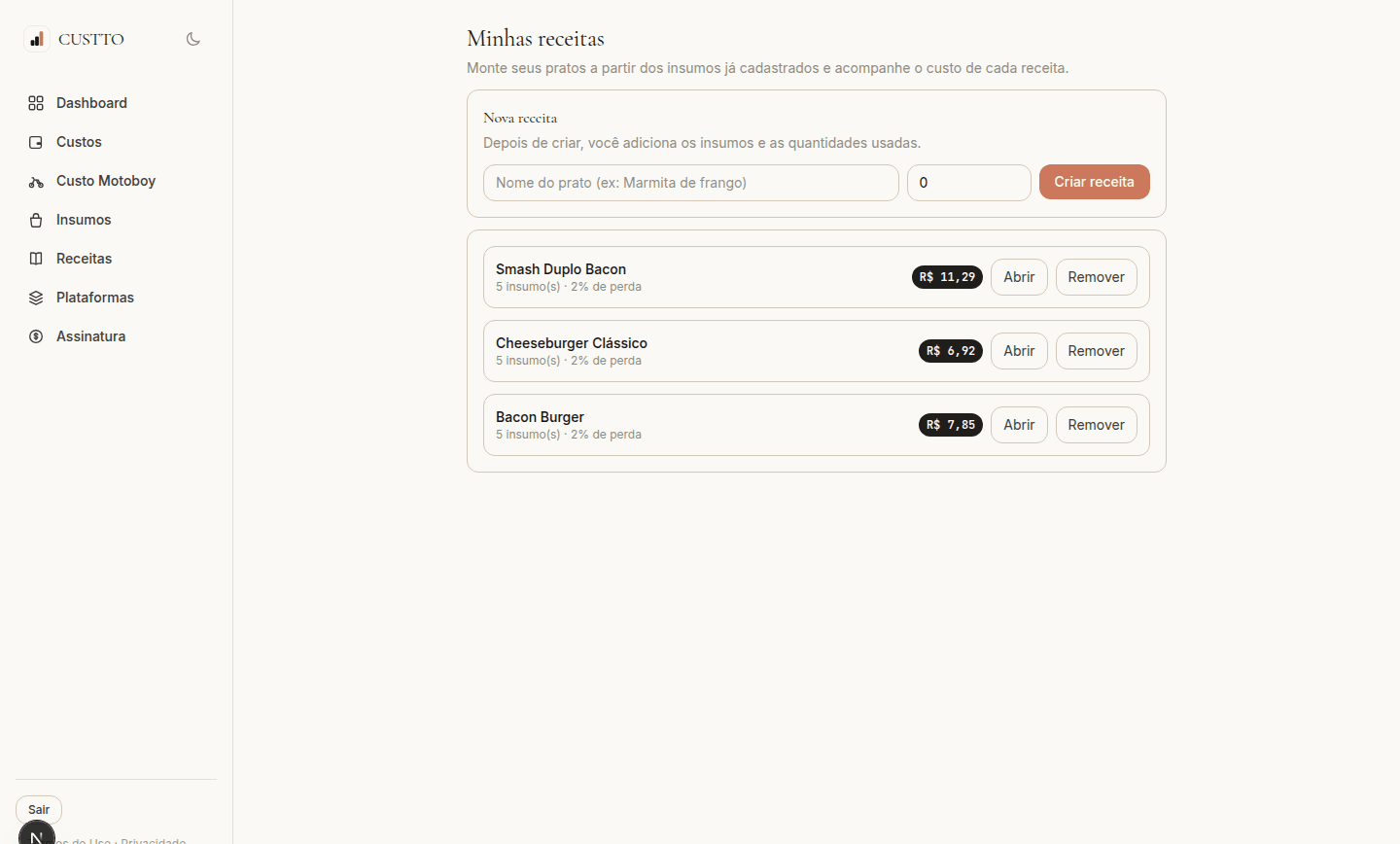This screenshot has height=844, width=1400.
Task: Open the Smash Duplo Bacon recipe
Action: [1019, 277]
